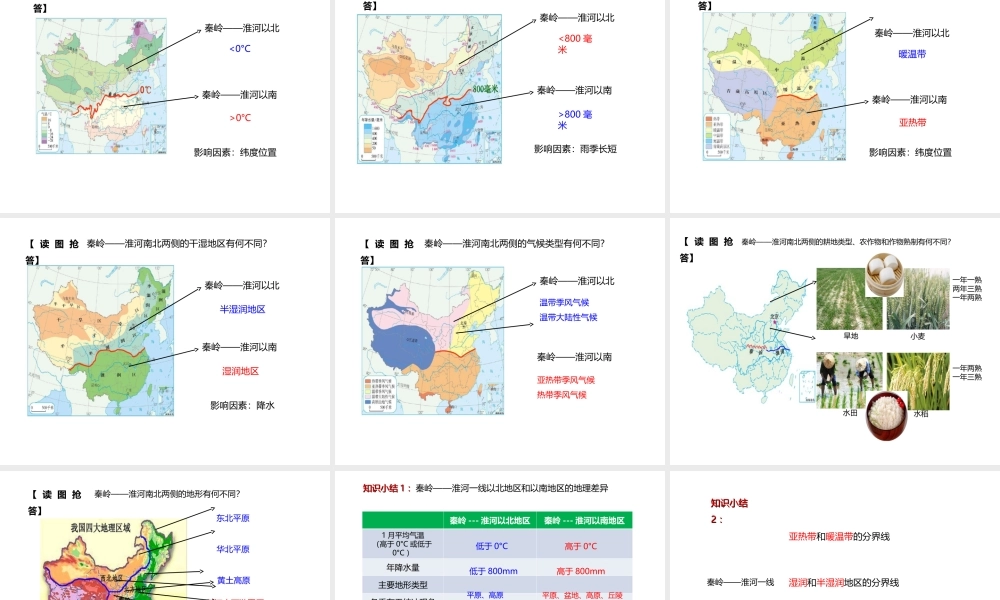Screen dimensions: 1000x600
Task: Open the 知识小结1 comparison table slide
Action: tap(499, 536)
